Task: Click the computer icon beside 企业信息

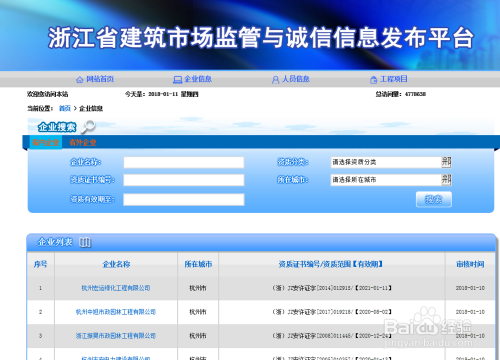Action: pyautogui.click(x=178, y=80)
